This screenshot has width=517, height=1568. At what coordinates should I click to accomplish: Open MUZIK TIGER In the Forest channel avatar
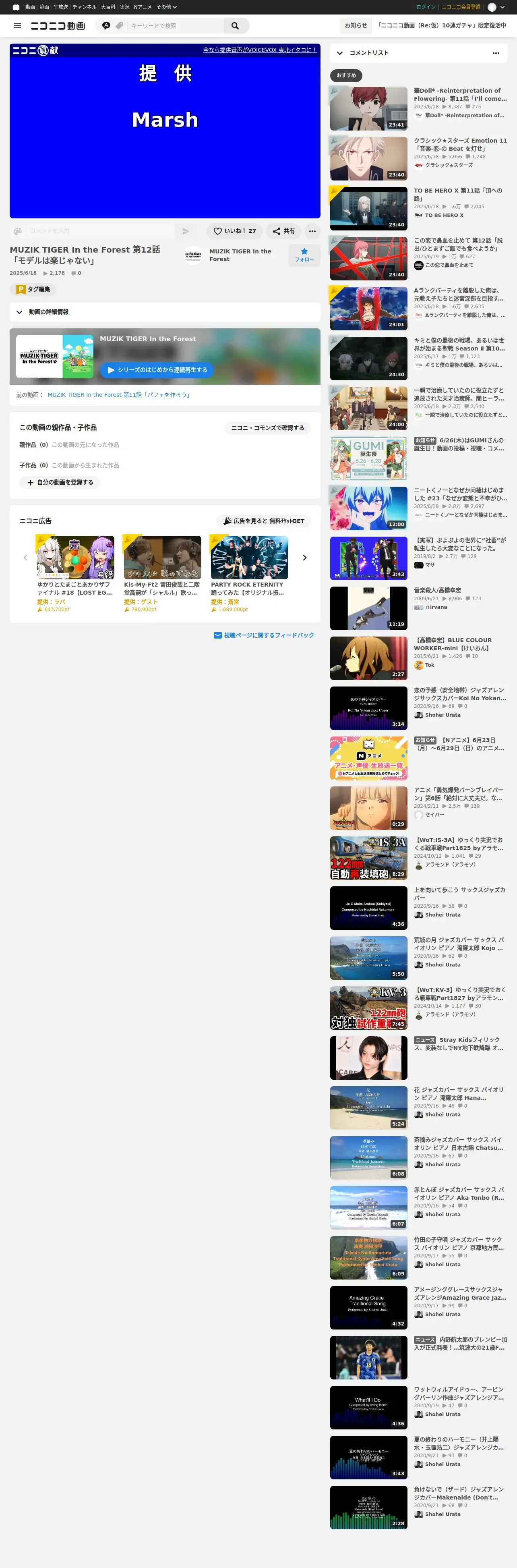193,255
